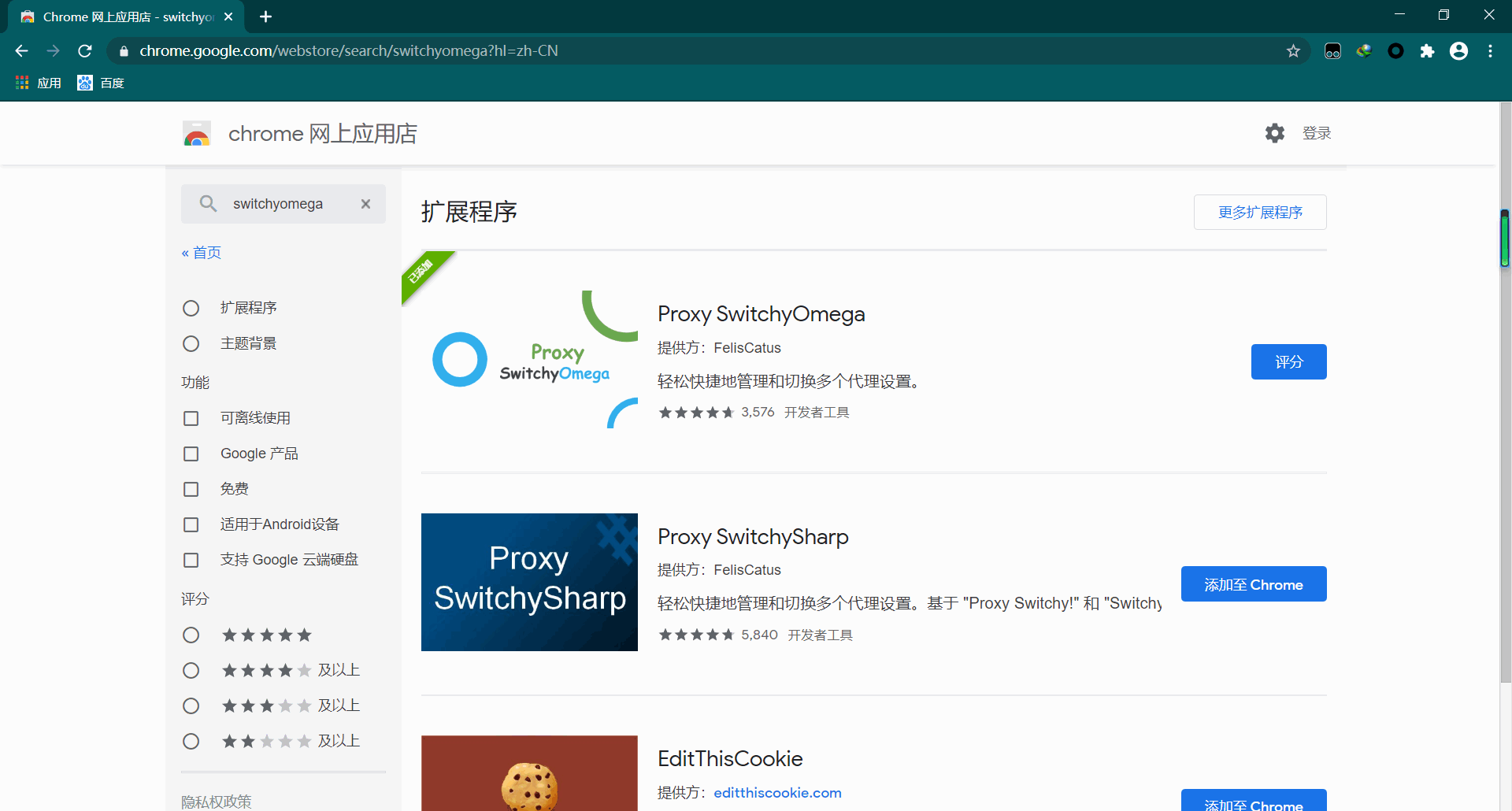Select three stars 及以上 filter
1512x811 pixels.
click(x=191, y=705)
